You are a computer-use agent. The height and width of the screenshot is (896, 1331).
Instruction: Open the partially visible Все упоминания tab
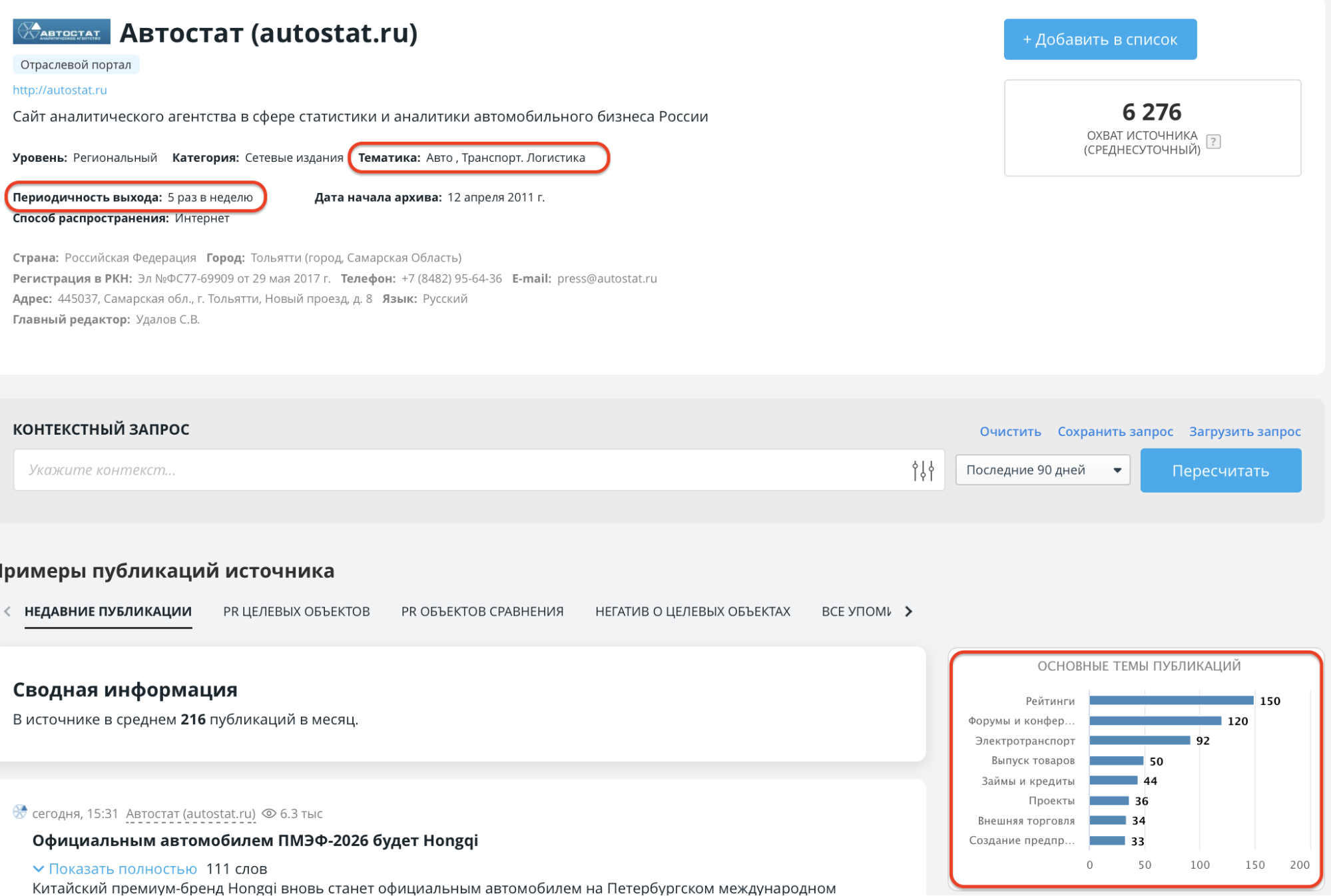[856, 612]
